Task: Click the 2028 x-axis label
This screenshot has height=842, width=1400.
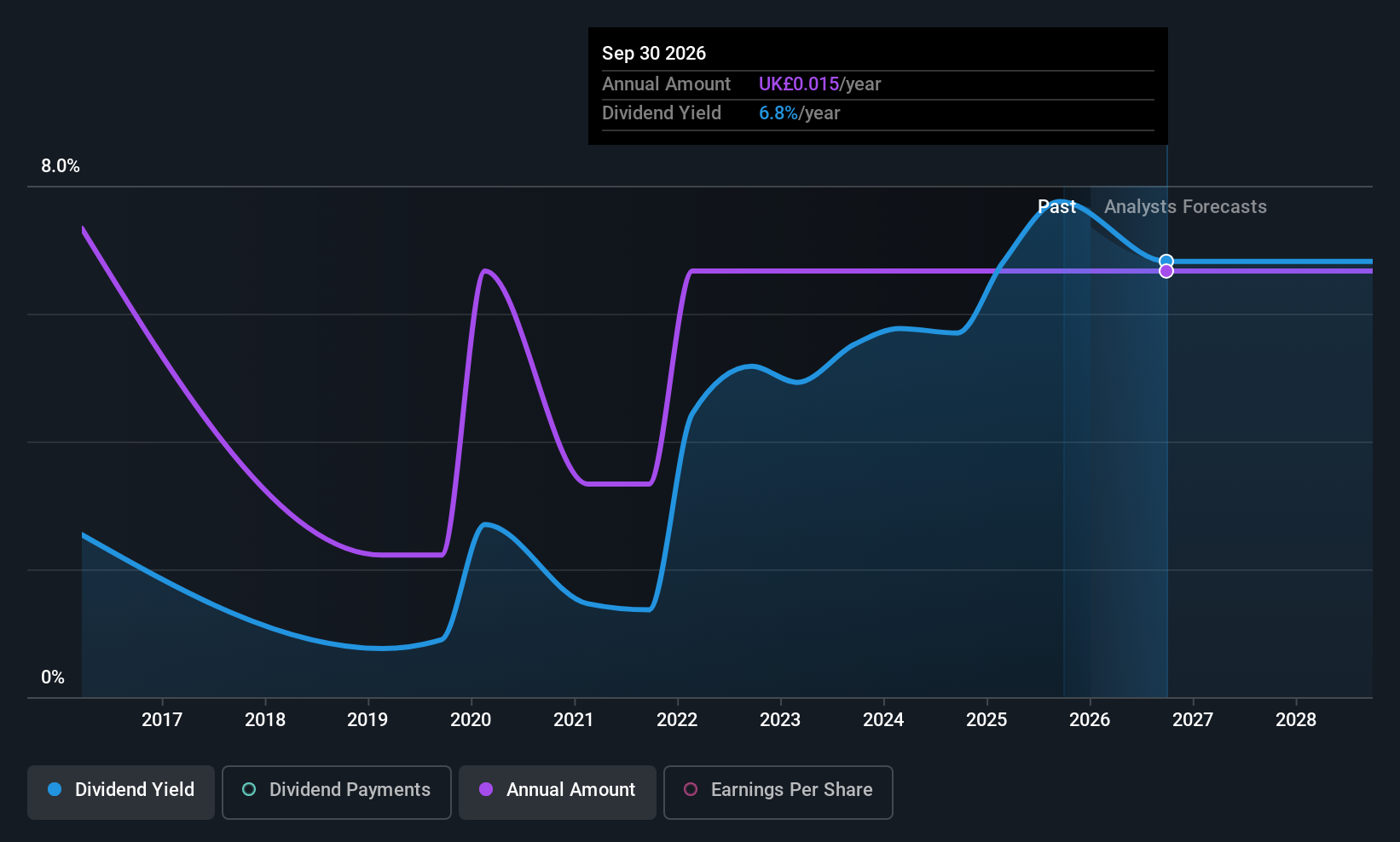Action: point(1296,720)
